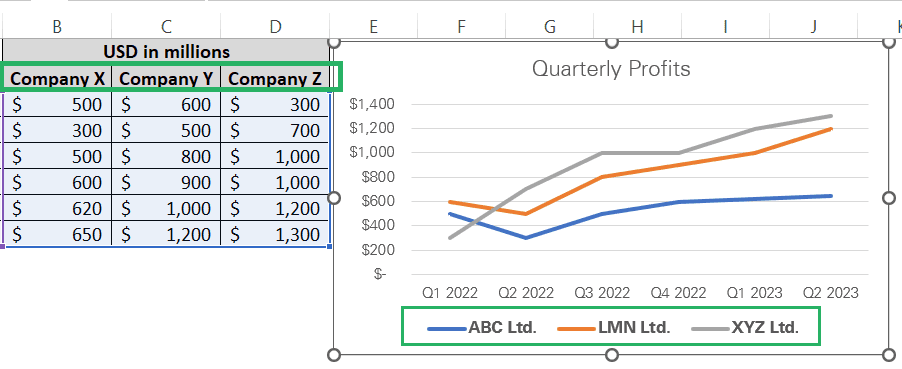Click the chart's top-center resize handle
902x369 pixels.
pos(611,42)
